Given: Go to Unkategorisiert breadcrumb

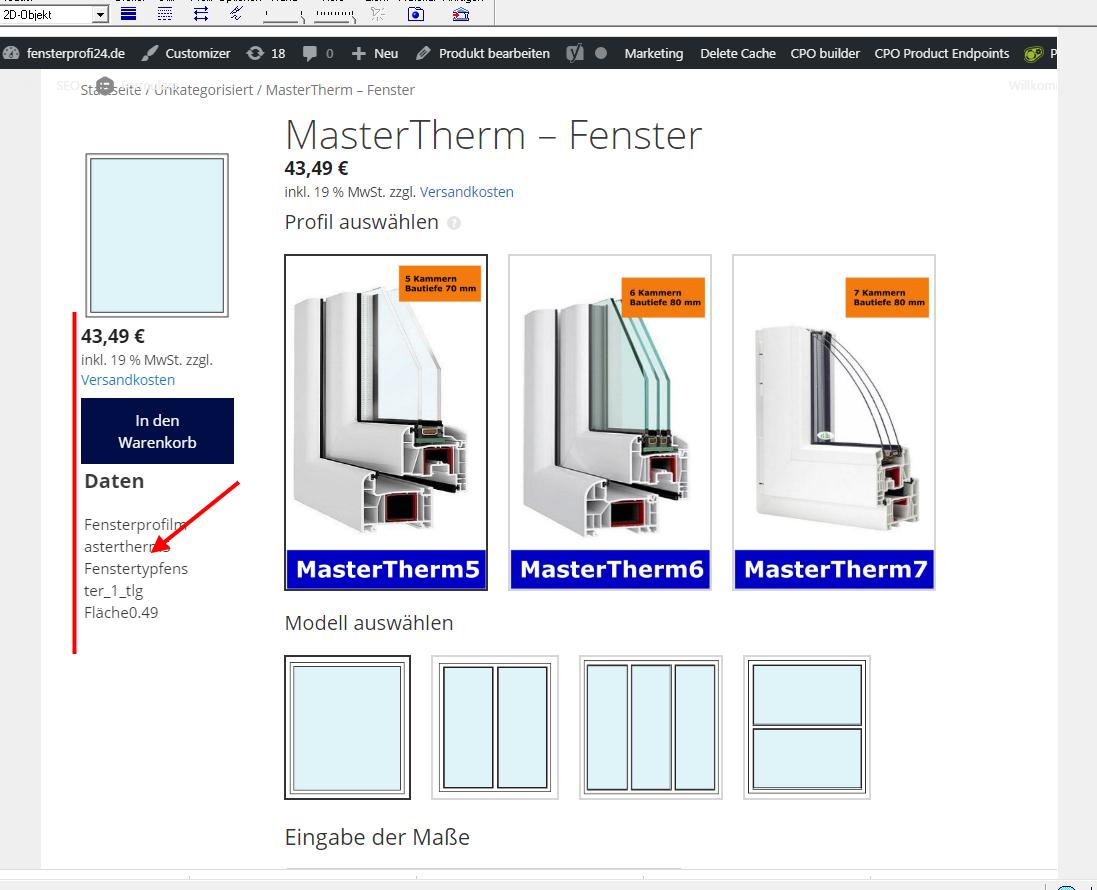Looking at the screenshot, I should [204, 90].
